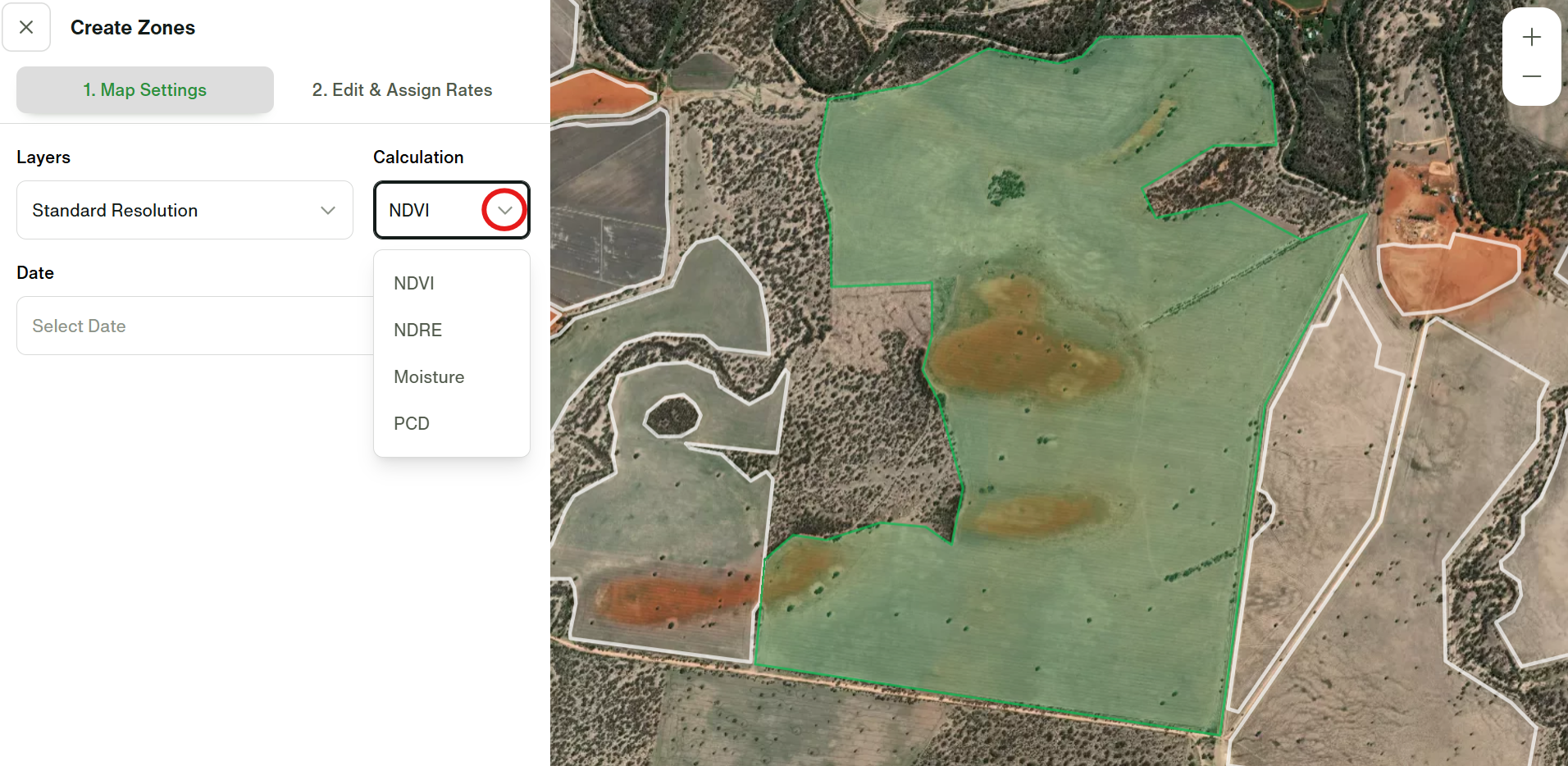Collapse the Calculation dropdown via its chevron
Image resolution: width=1568 pixels, height=766 pixels.
(x=504, y=210)
